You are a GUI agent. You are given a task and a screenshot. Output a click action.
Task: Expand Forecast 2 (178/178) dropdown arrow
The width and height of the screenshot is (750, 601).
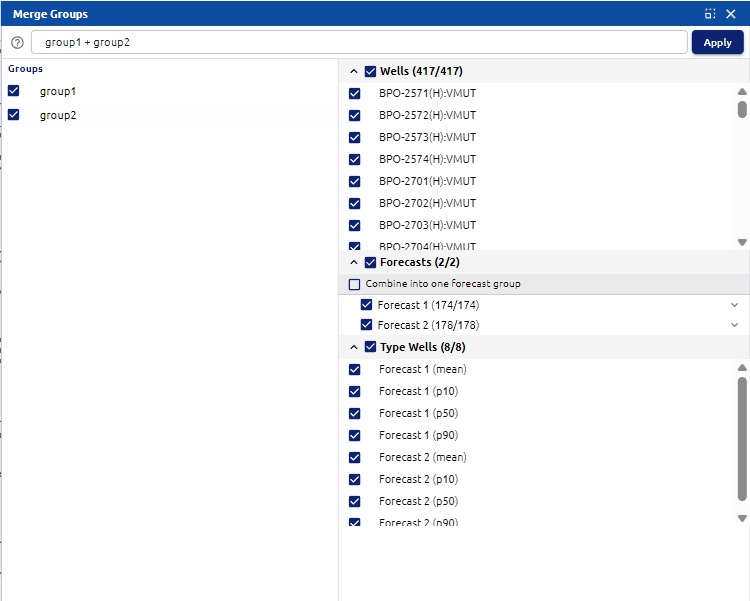pos(735,325)
